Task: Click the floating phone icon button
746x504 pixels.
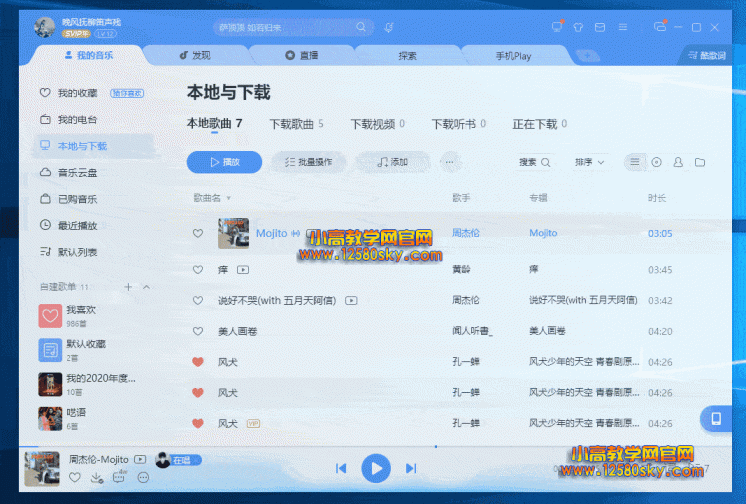Action: point(716,419)
